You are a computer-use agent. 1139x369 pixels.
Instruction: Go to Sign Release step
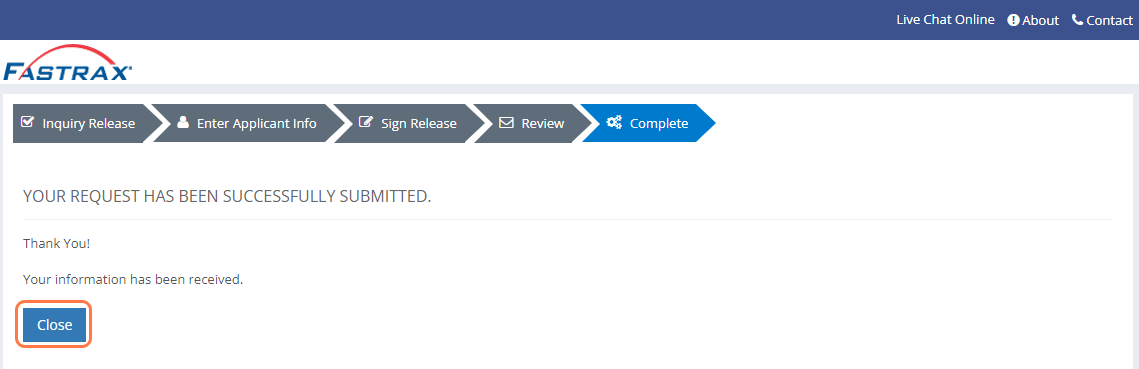408,123
